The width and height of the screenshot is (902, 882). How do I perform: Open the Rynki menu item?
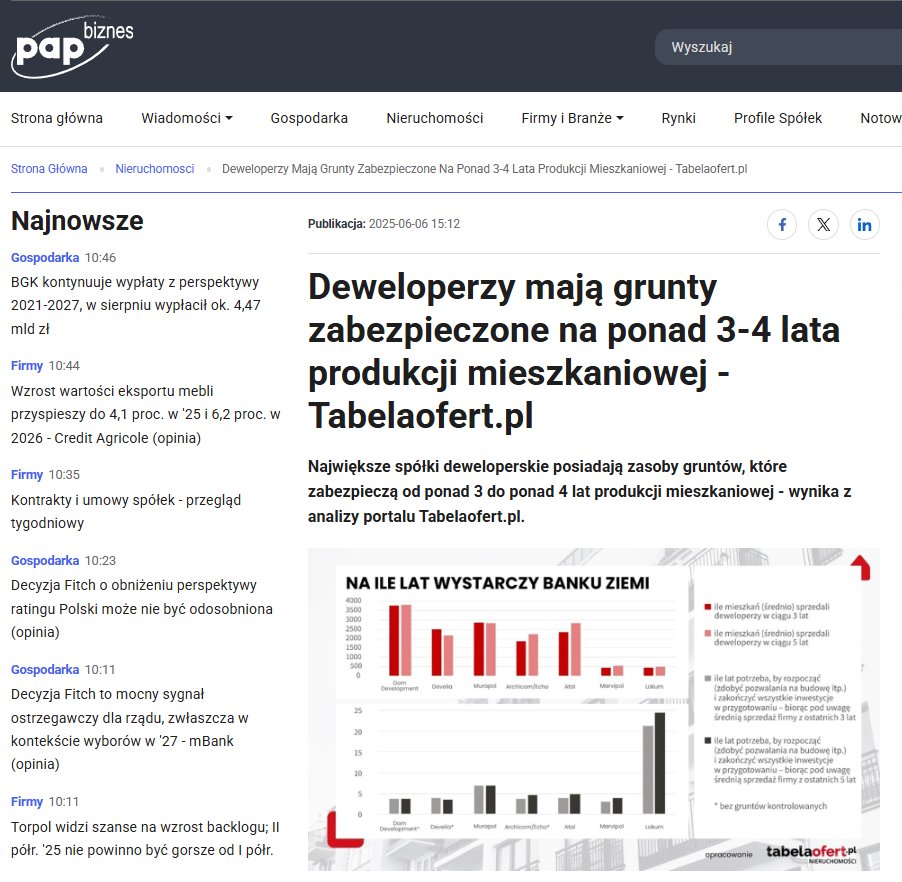[x=678, y=118]
